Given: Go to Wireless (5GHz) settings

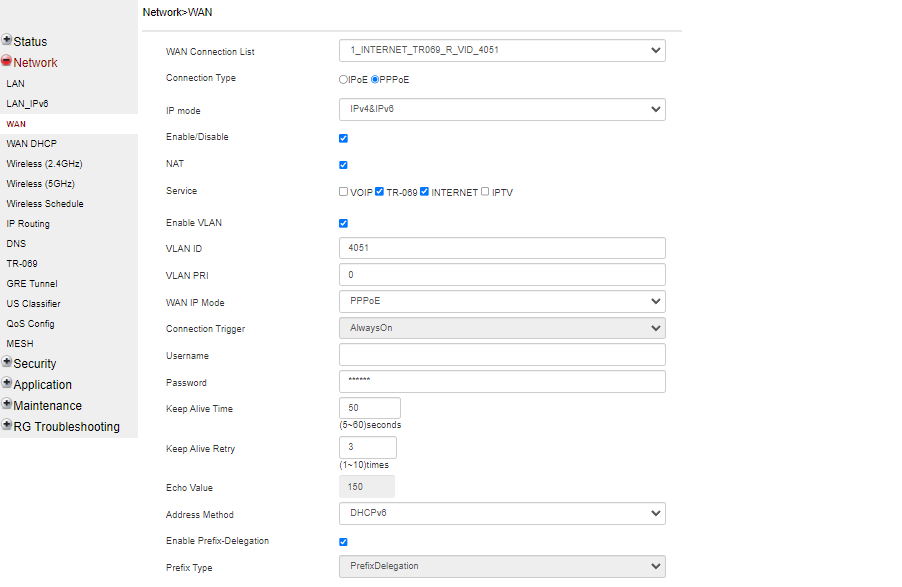Looking at the screenshot, I should point(40,184).
